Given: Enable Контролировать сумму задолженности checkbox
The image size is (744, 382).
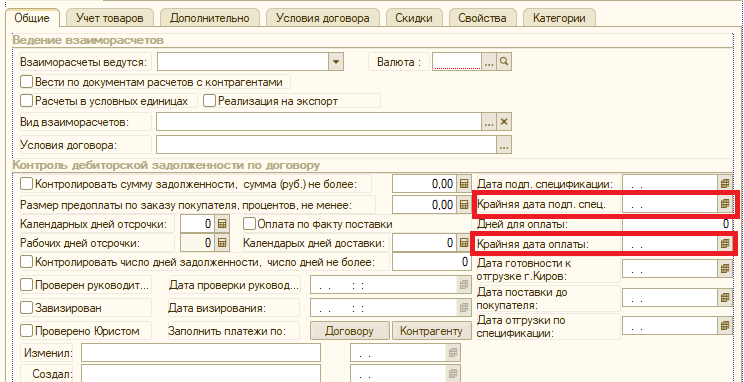Looking at the screenshot, I should click(27, 184).
